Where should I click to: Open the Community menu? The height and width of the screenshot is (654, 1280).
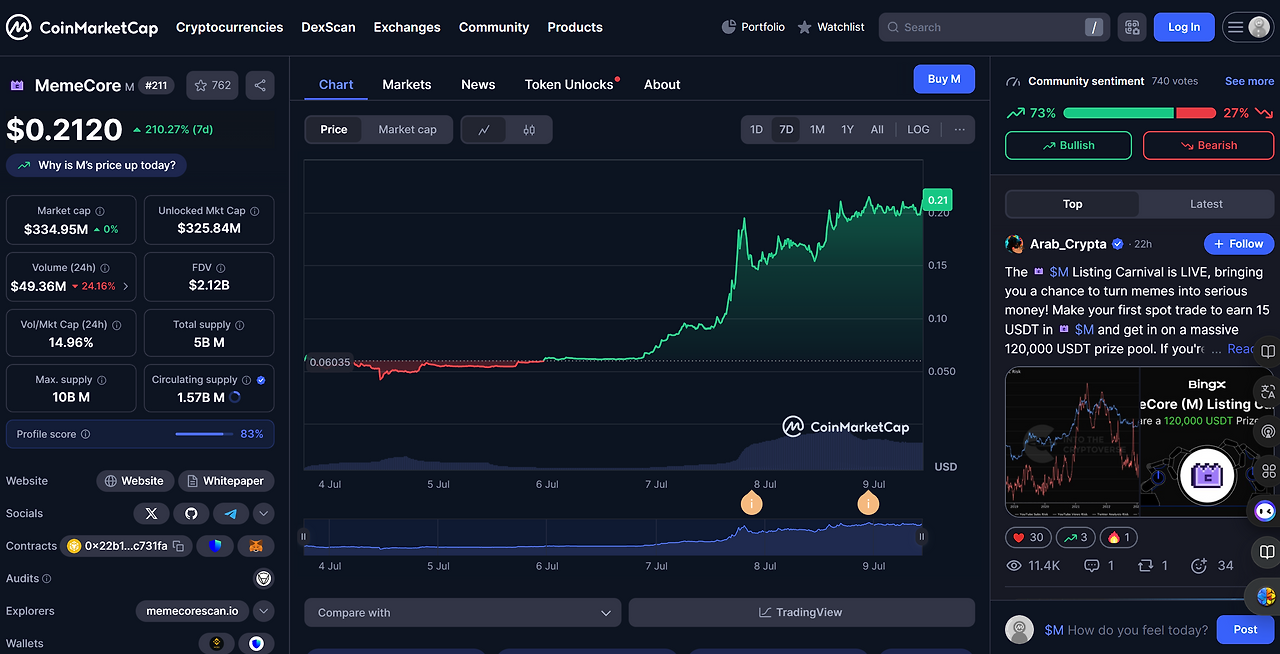[x=494, y=27]
